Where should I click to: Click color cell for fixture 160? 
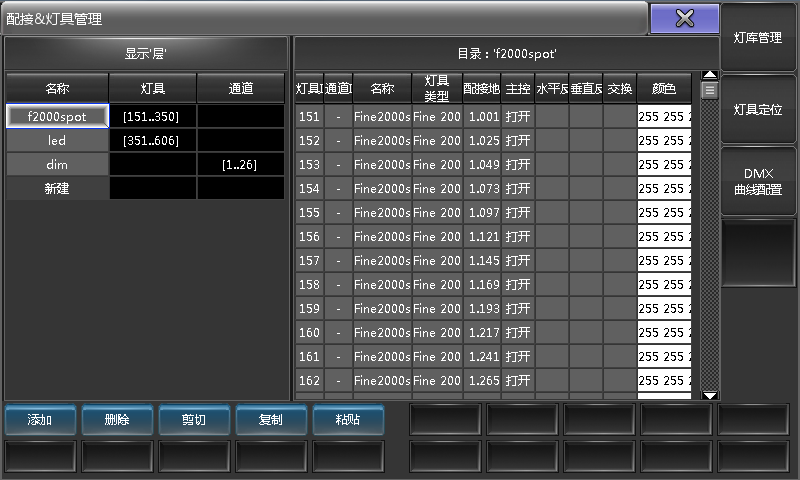pyautogui.click(x=664, y=332)
